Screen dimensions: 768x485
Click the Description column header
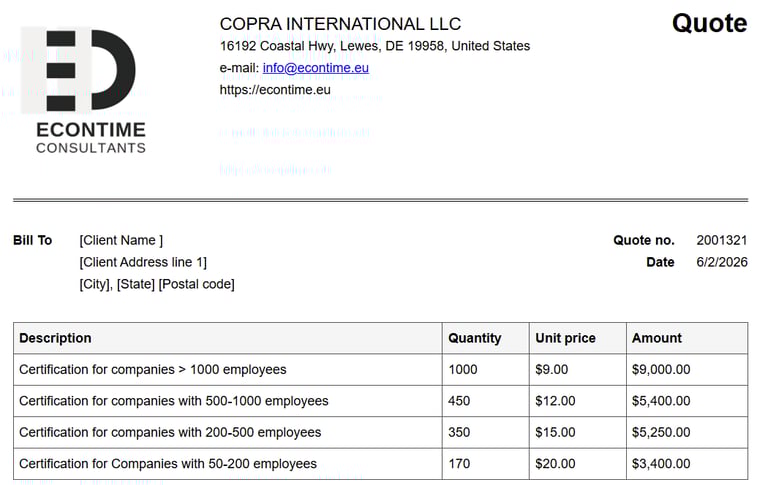(55, 338)
